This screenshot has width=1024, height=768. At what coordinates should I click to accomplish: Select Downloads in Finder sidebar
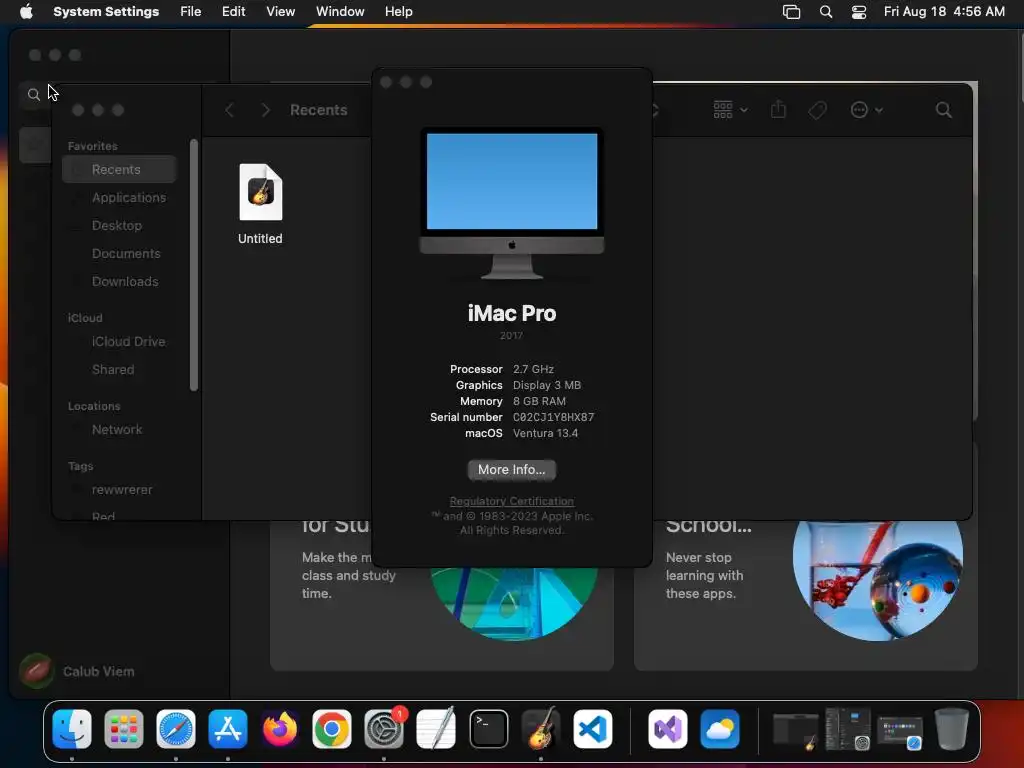tap(119, 281)
